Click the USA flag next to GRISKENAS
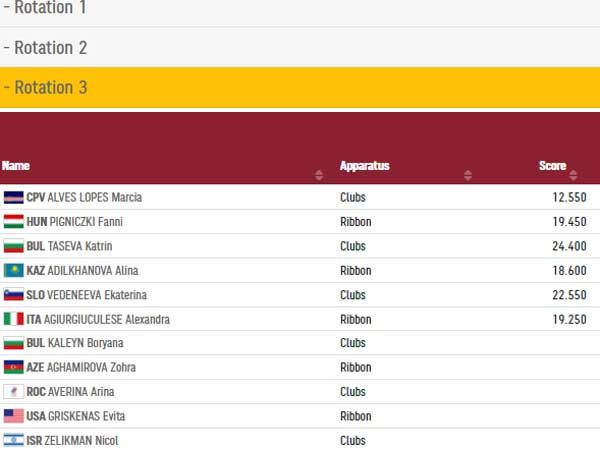The width and height of the screenshot is (600, 450). pyautogui.click(x=13, y=416)
